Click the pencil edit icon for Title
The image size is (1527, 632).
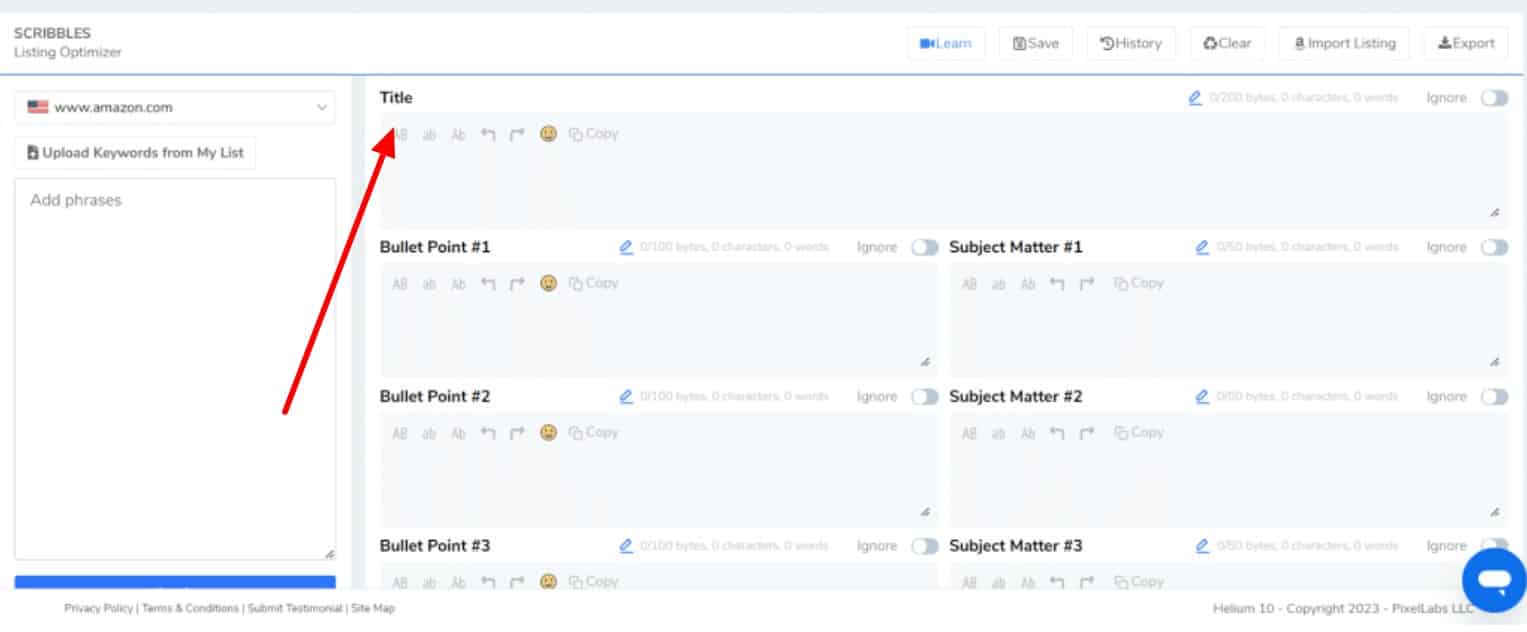tap(1195, 98)
